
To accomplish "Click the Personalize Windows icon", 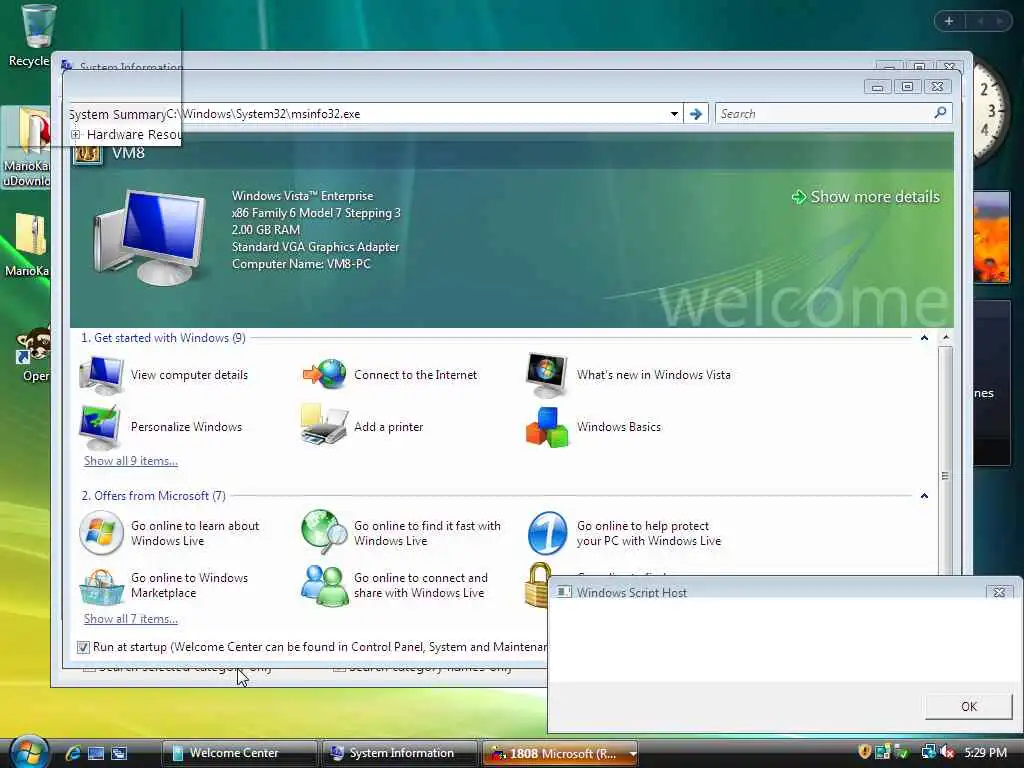I will (x=101, y=426).
